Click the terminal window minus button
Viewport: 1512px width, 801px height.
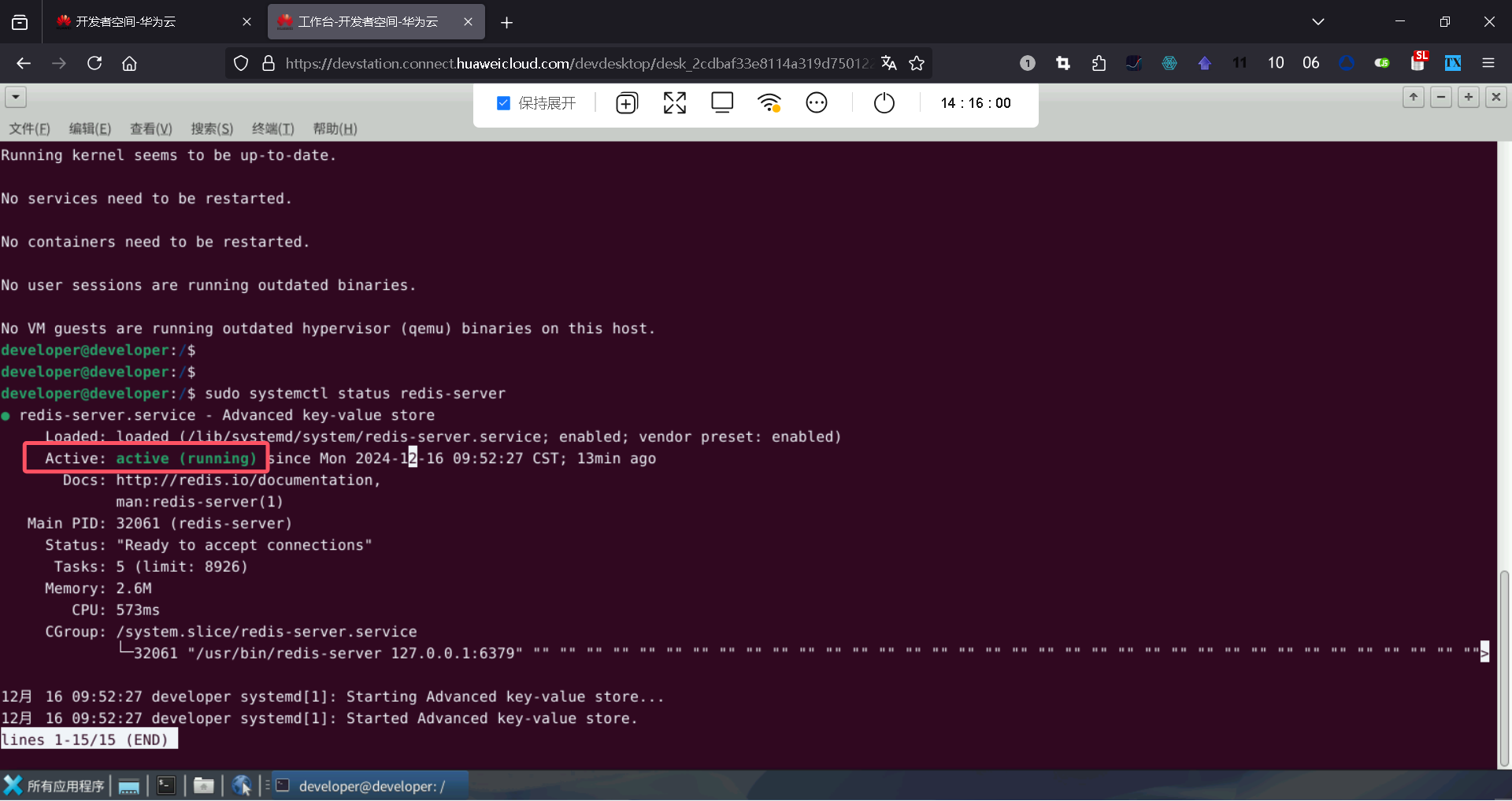(1441, 97)
